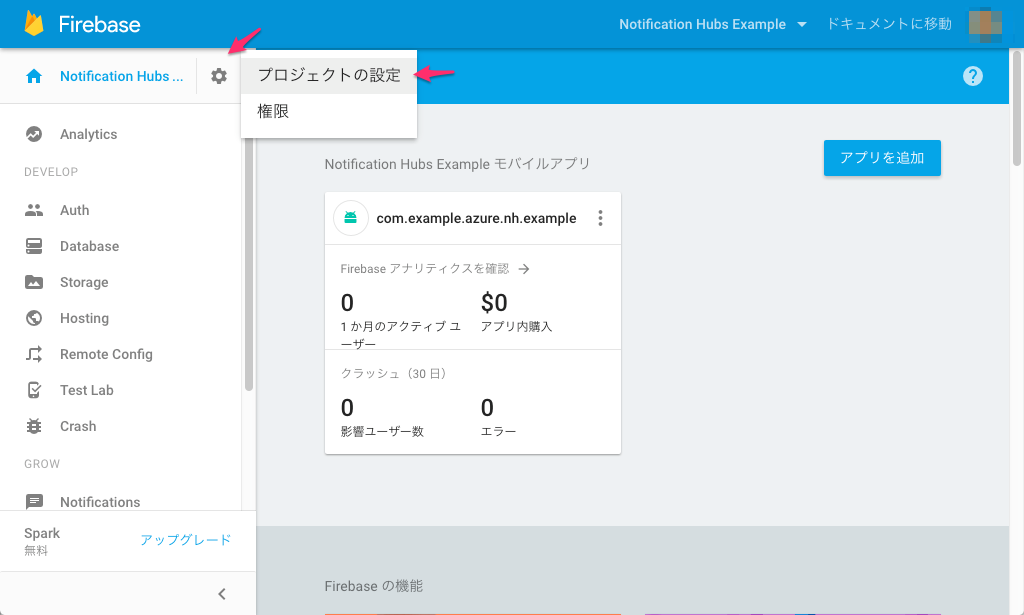Open the Notification Hubs Example project dropdown
Screen dimensions: 1024x615
tap(712, 23)
